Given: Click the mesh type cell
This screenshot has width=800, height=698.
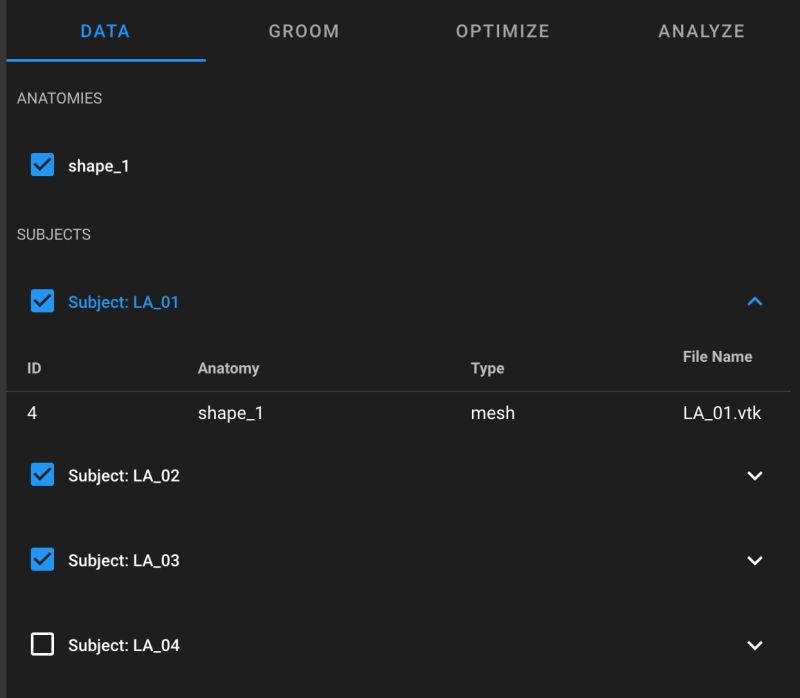Looking at the screenshot, I should click(492, 412).
